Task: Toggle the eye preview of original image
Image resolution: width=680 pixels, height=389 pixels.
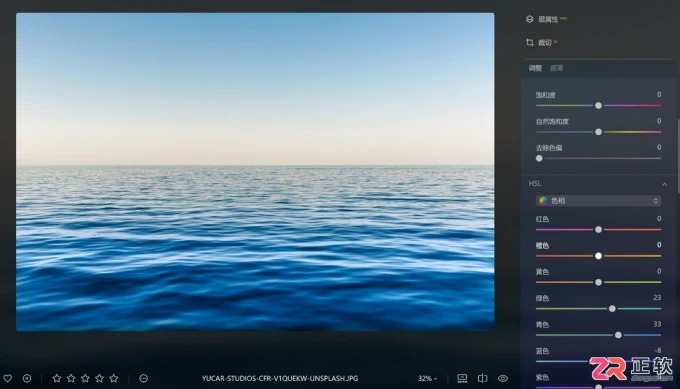Action: [x=503, y=378]
